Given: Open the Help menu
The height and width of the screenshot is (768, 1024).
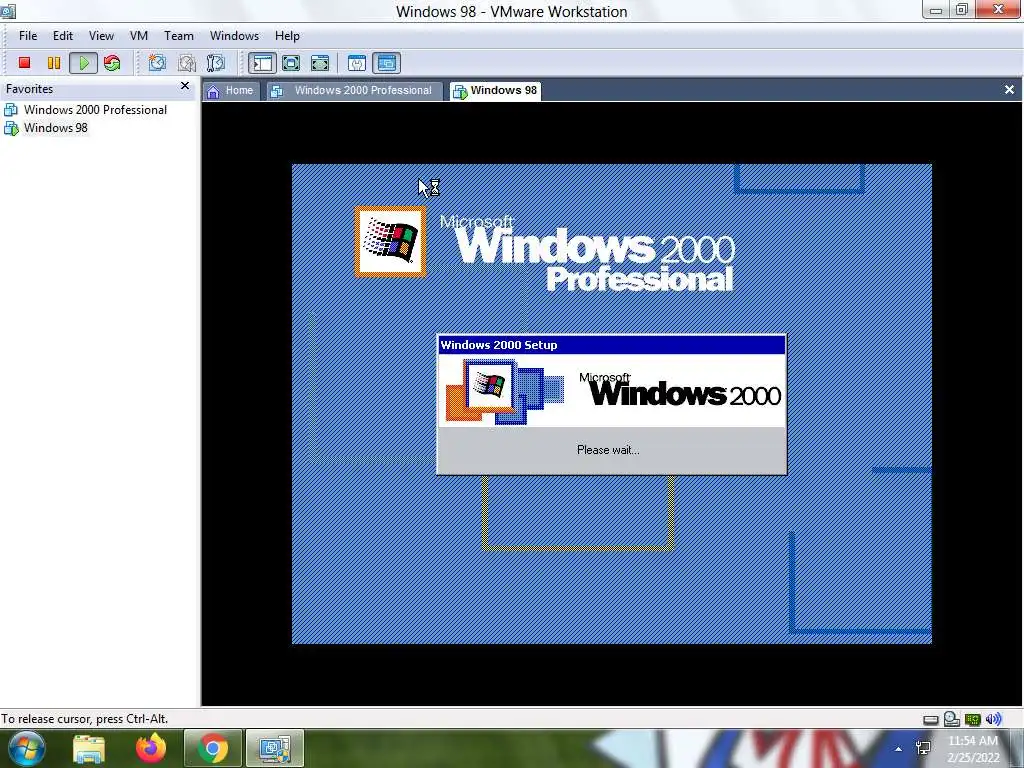Looking at the screenshot, I should click(287, 36).
